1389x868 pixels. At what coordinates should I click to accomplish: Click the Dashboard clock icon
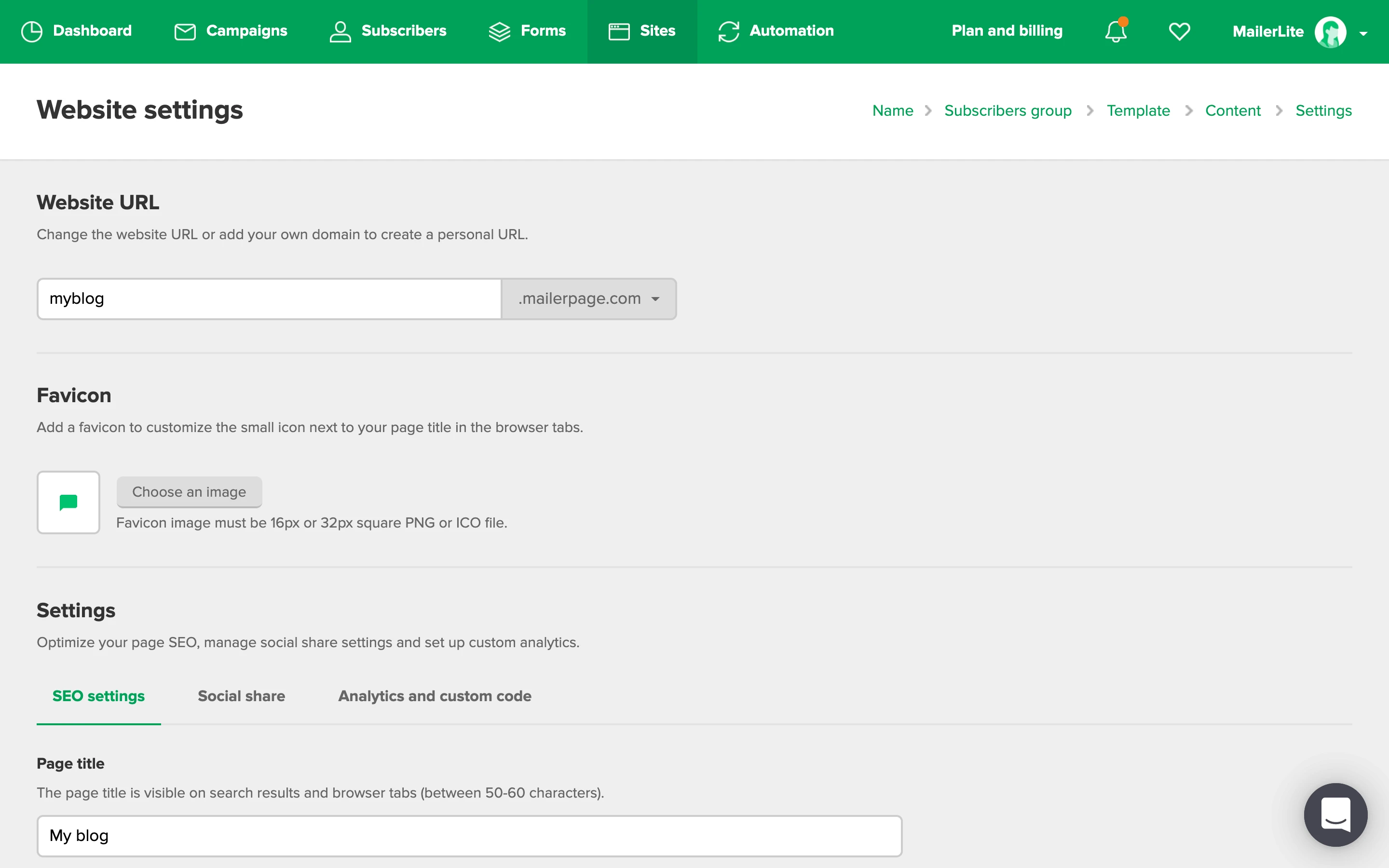click(31, 31)
